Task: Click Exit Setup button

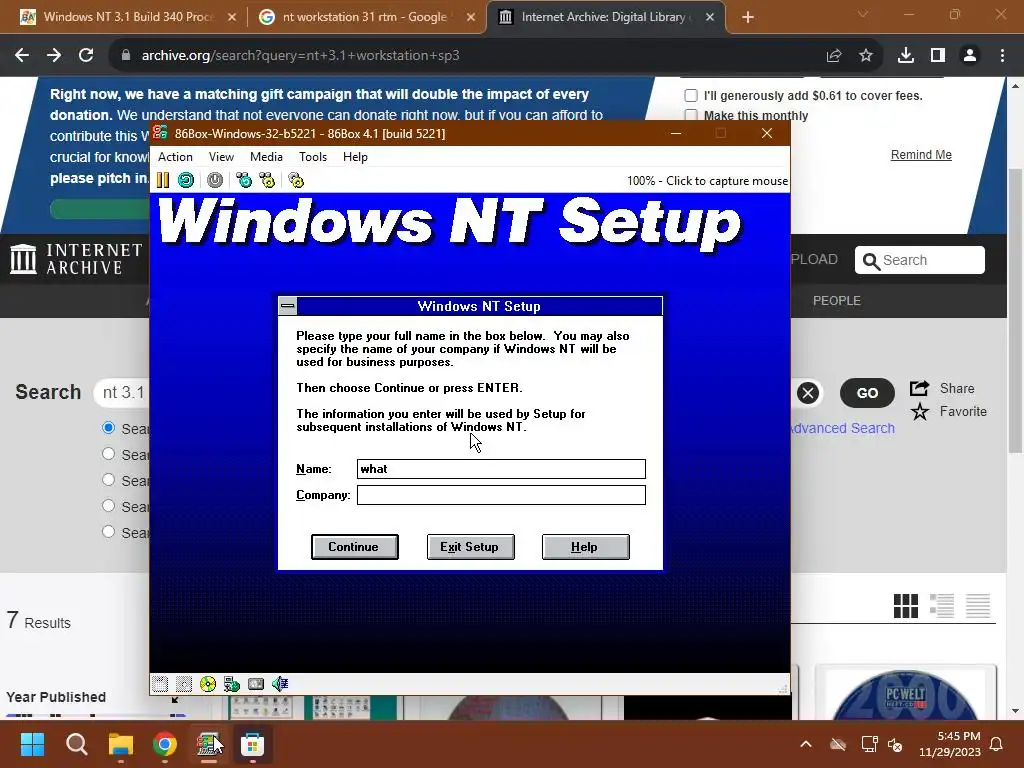Action: tap(470, 547)
